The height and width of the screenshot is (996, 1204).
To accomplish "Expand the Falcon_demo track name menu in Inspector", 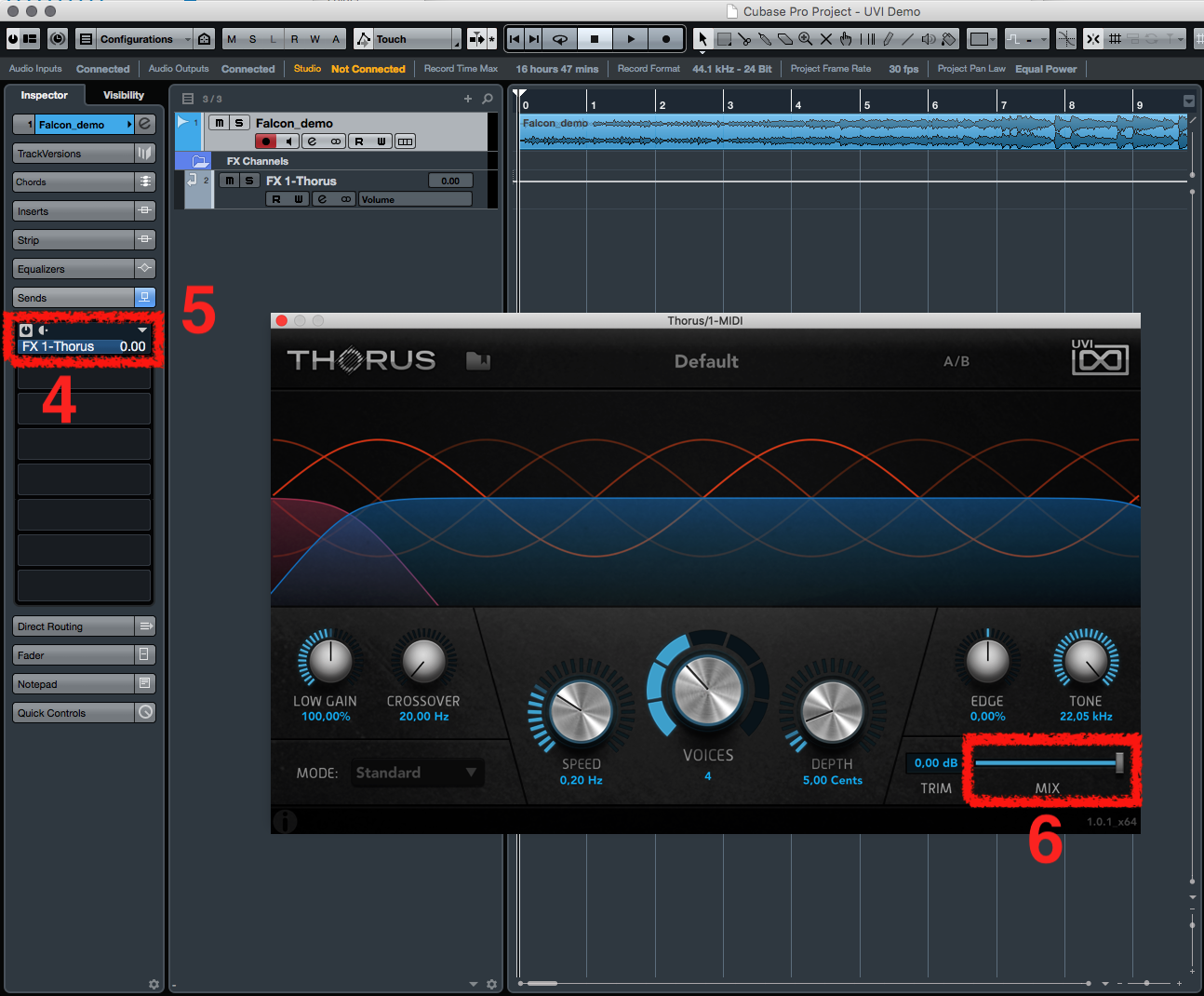I will (x=129, y=125).
